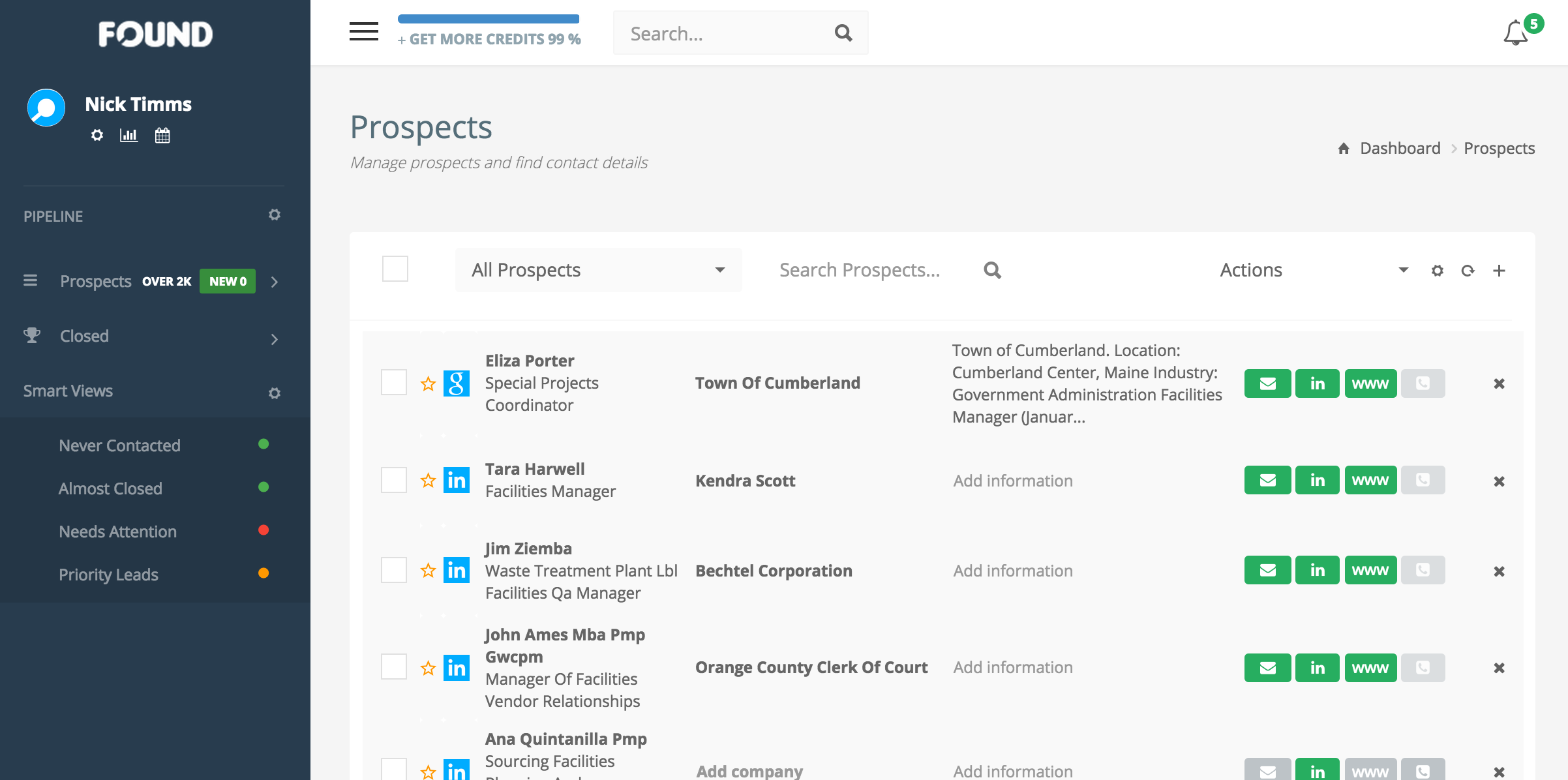The image size is (1568, 780).
Task: Select Never Contacted smart view
Action: tap(120, 445)
